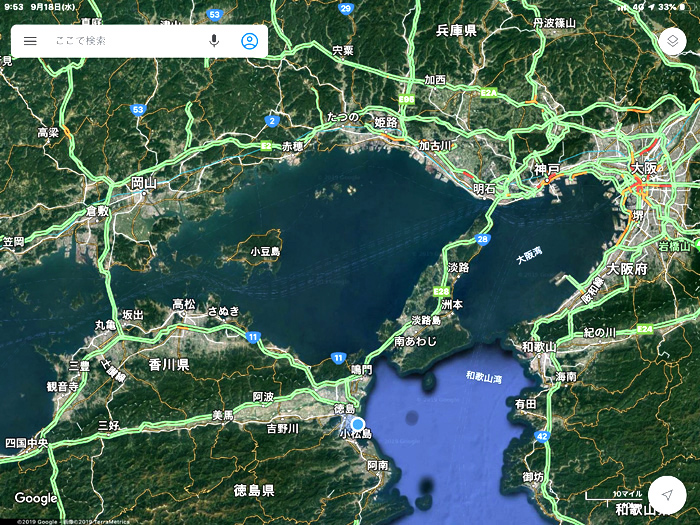Select the 大阪 city label

coord(644,168)
